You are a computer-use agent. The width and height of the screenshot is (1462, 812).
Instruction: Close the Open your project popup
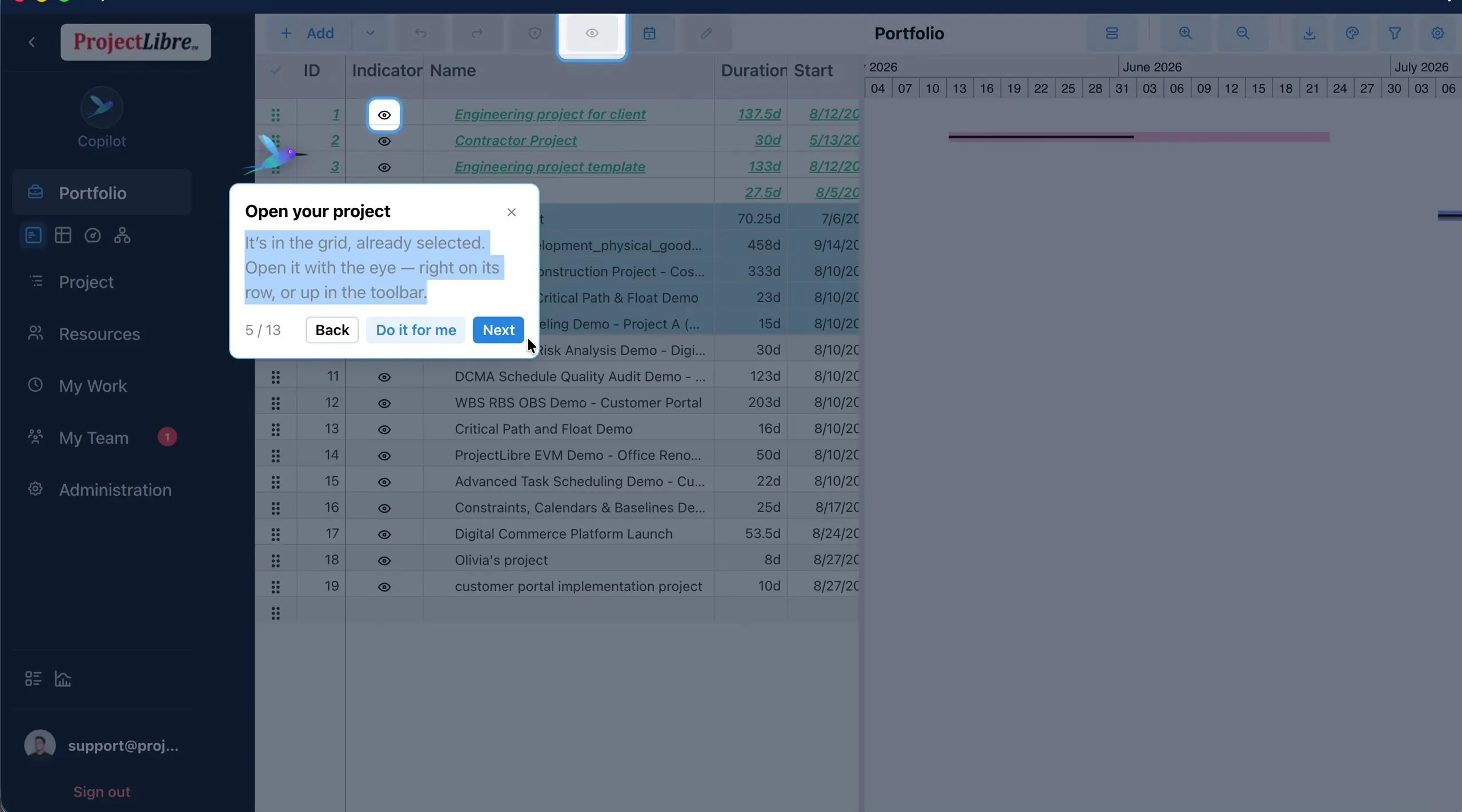point(512,212)
